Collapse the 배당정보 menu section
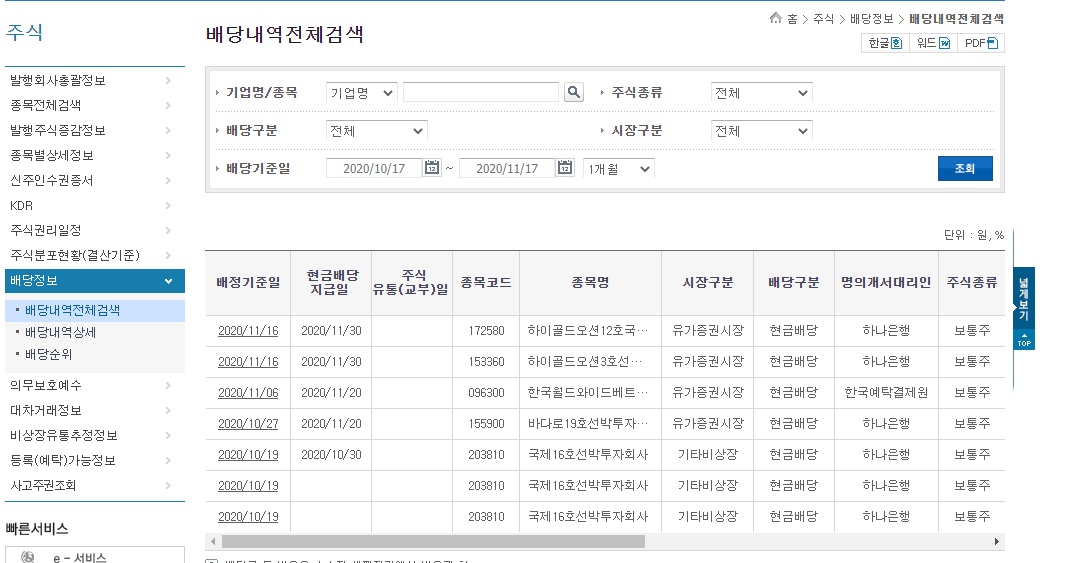This screenshot has width=1076, height=563. click(168, 281)
